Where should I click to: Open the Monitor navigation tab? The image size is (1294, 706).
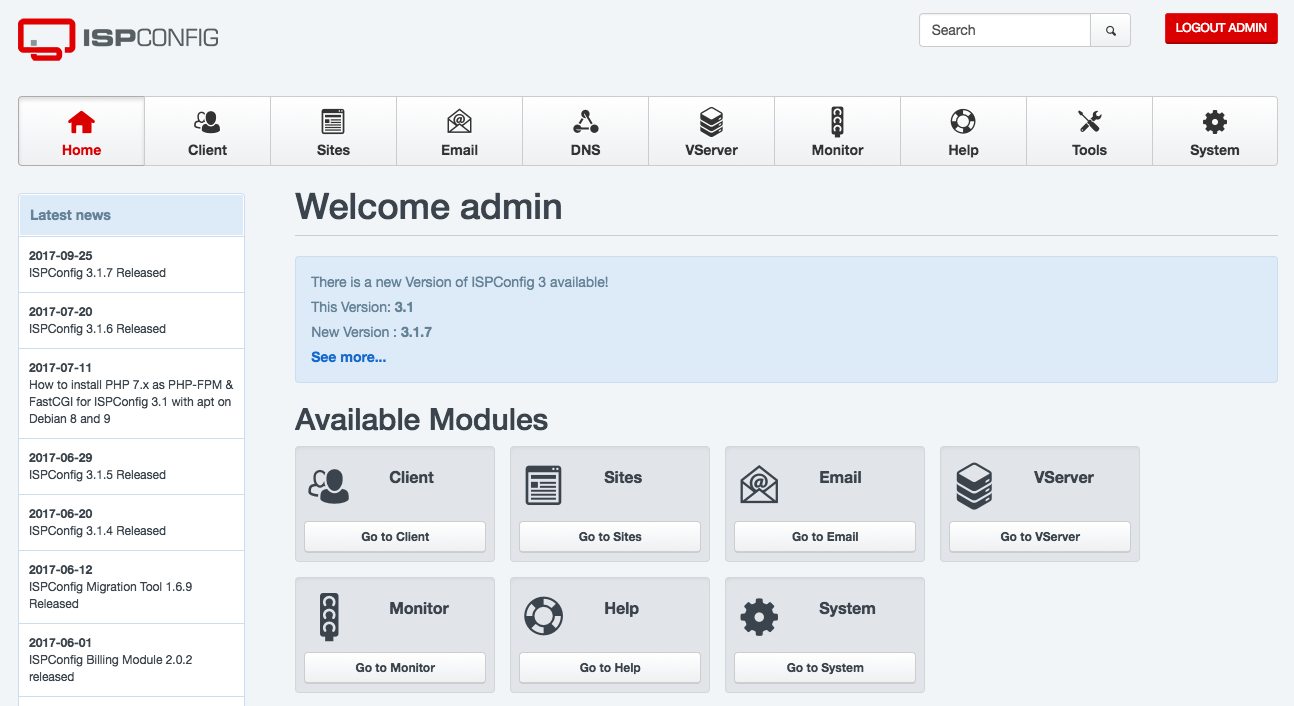coord(838,131)
